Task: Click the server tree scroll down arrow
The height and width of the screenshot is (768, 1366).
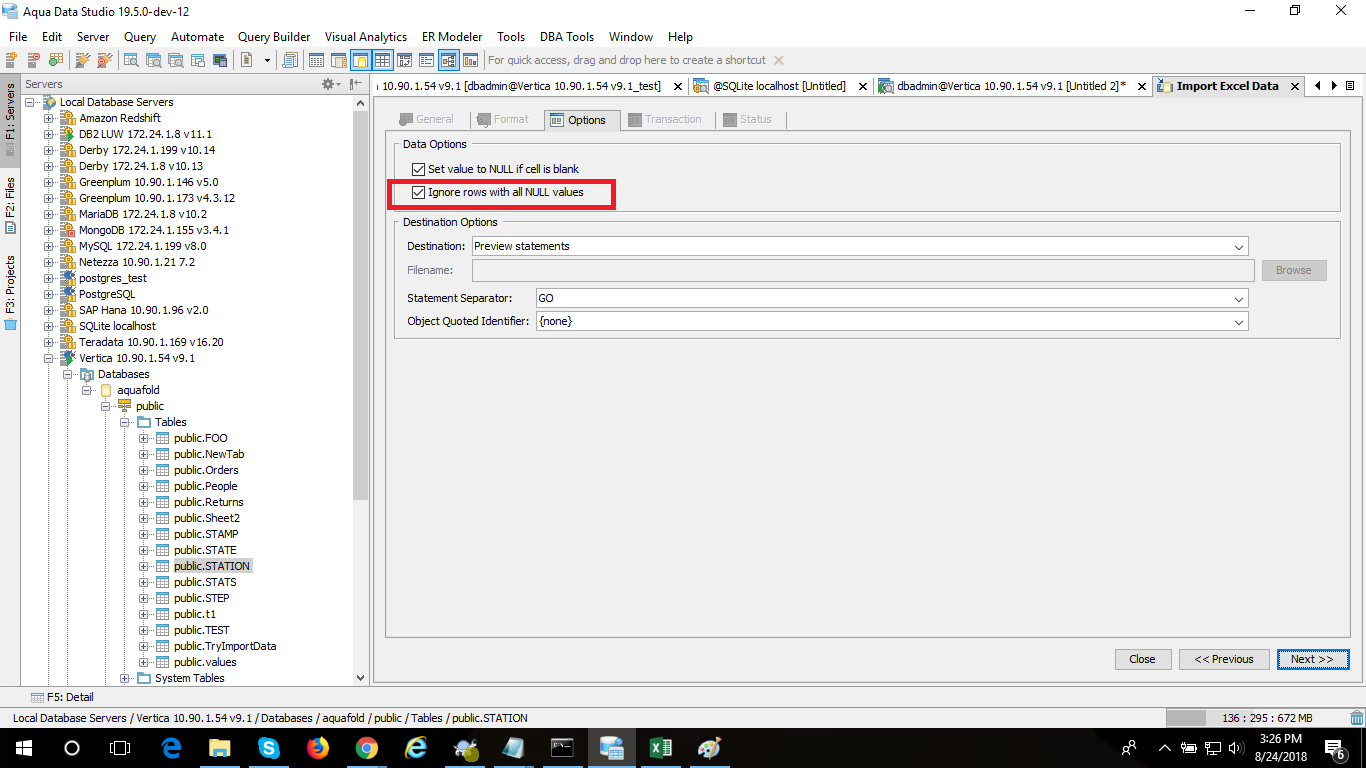Action: [361, 678]
